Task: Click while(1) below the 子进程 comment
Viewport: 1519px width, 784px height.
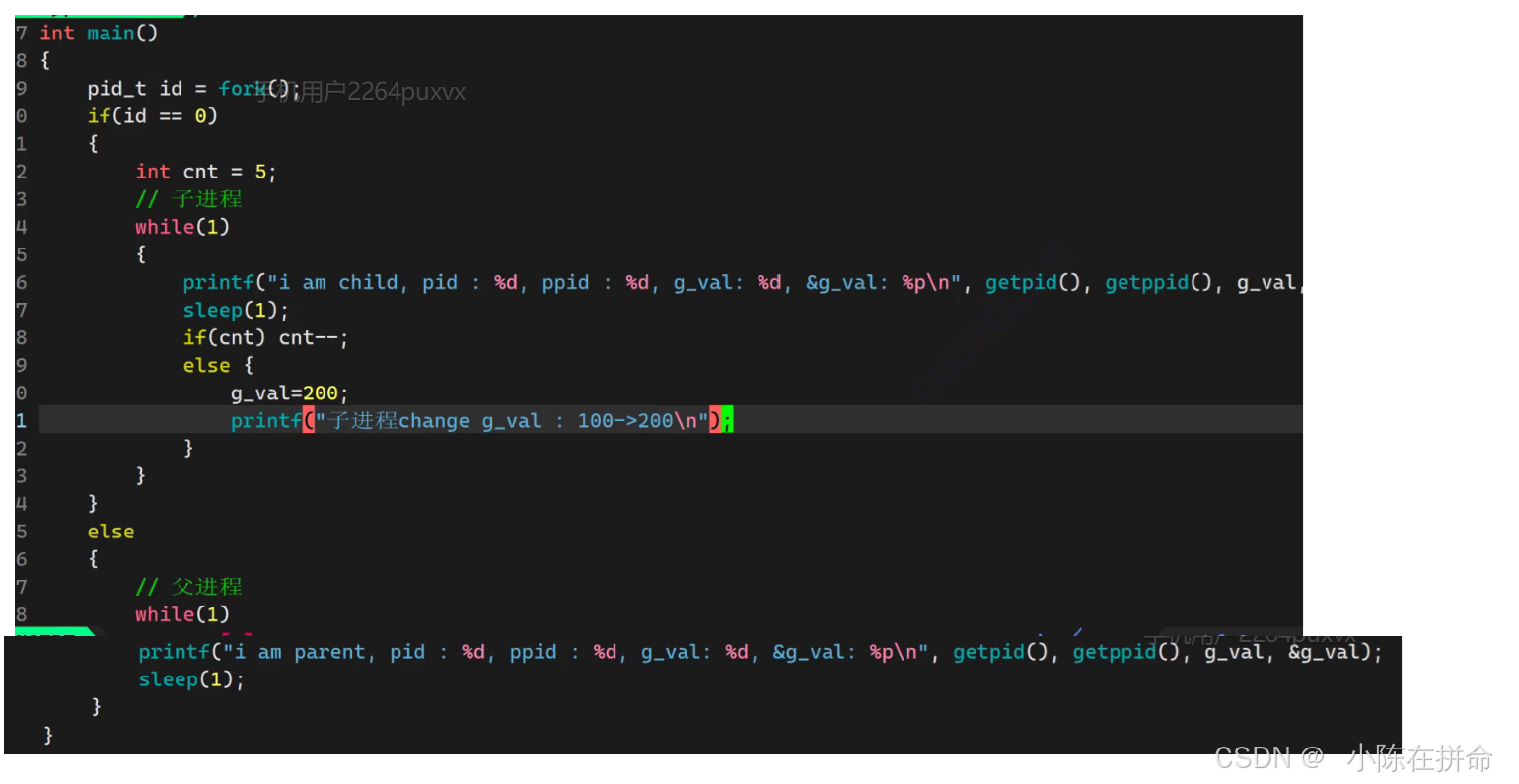Action: [182, 227]
